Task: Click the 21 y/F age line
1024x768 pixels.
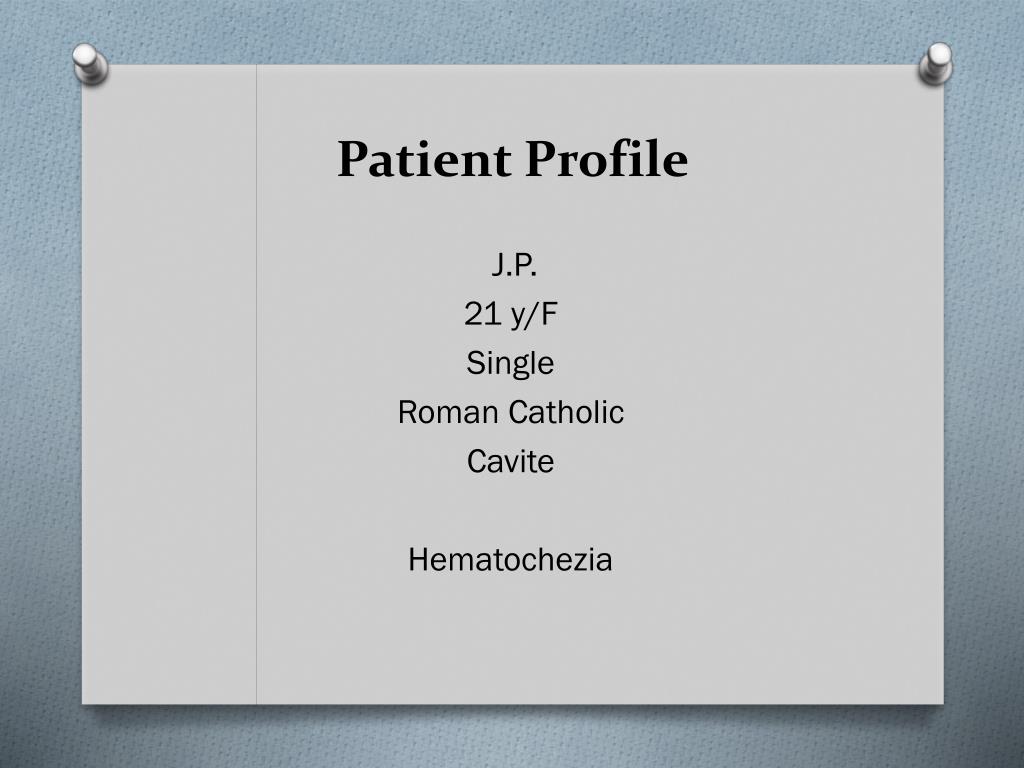Action: 511,315
